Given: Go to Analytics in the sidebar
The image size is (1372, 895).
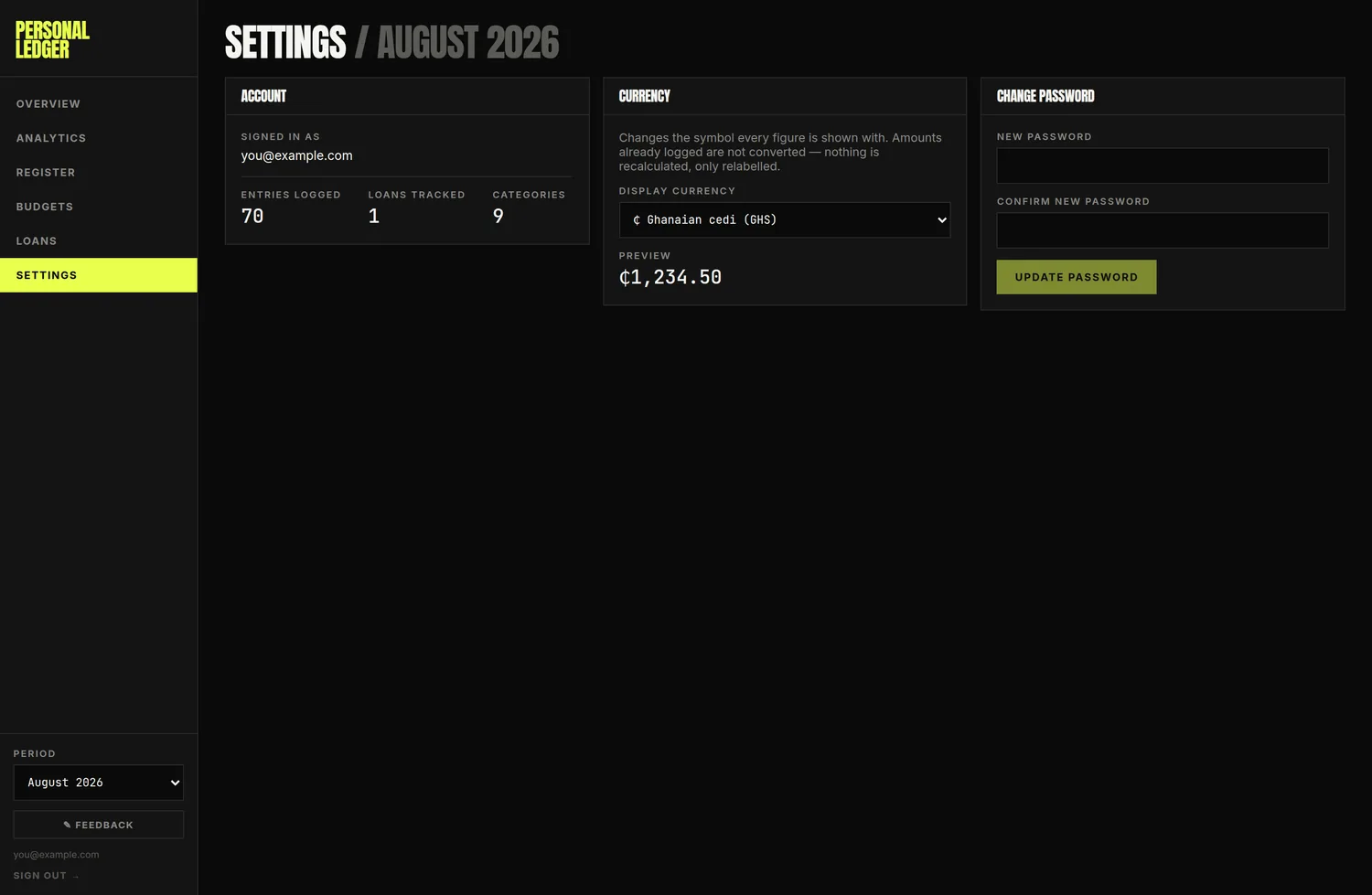Looking at the screenshot, I should (99, 138).
